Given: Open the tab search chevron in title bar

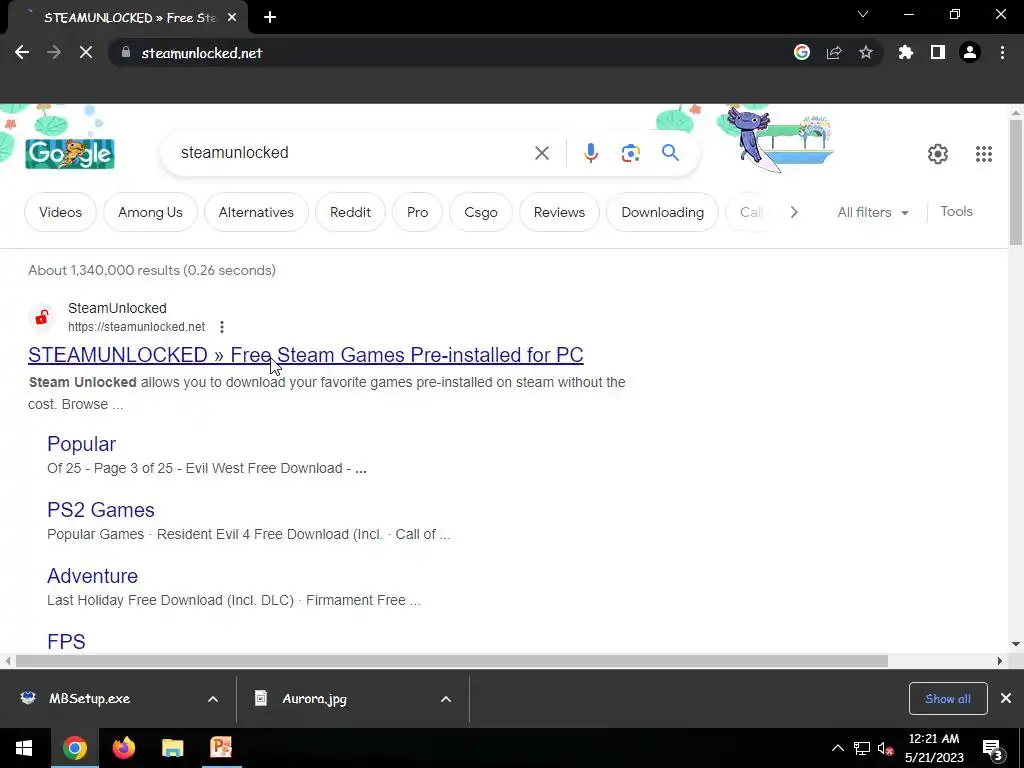Looking at the screenshot, I should [x=863, y=14].
